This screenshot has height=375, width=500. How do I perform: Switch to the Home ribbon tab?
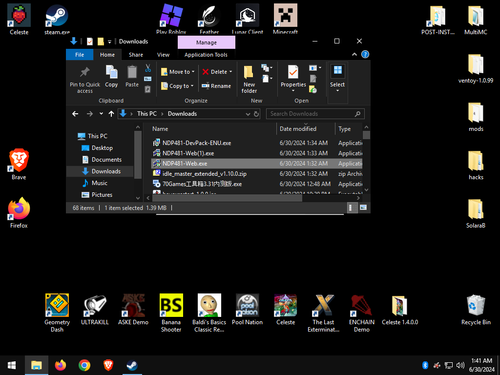point(107,55)
